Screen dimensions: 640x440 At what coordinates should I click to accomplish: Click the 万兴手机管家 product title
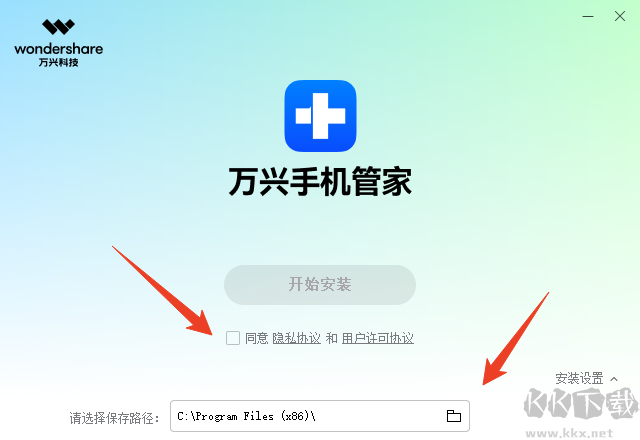pos(320,181)
